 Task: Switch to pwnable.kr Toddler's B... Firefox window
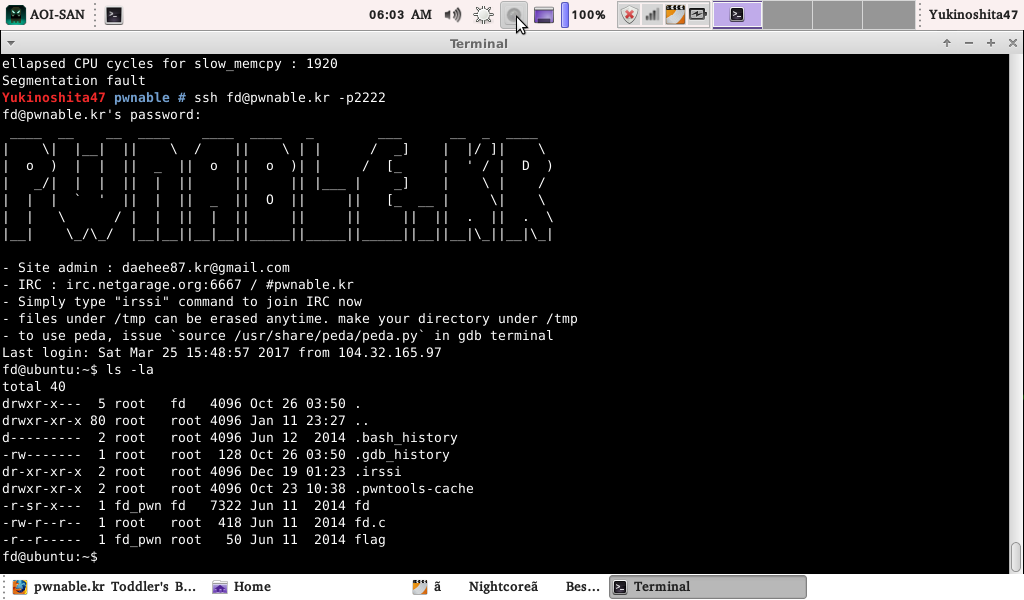pyautogui.click(x=104, y=586)
